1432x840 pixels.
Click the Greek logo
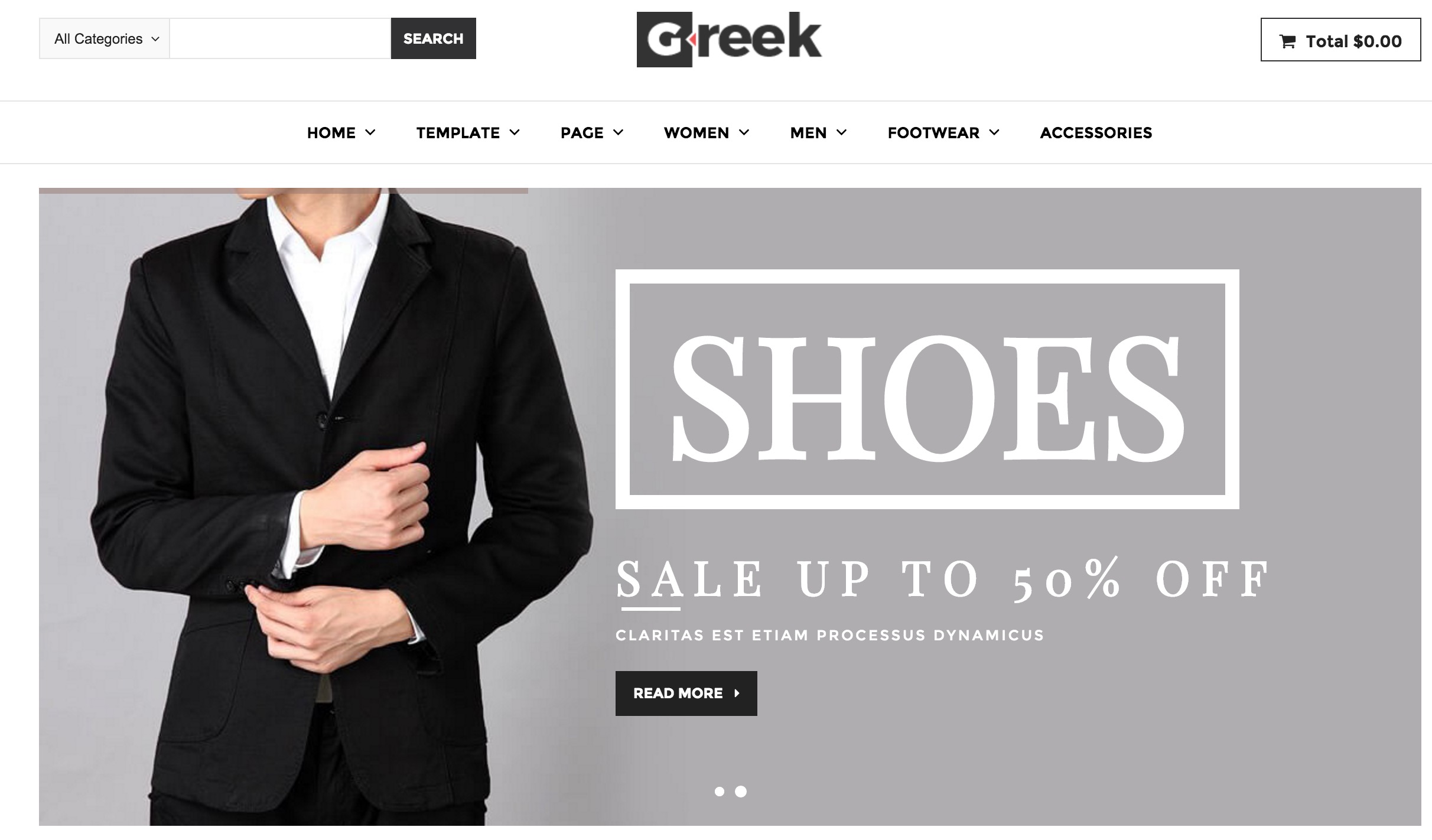tap(729, 40)
